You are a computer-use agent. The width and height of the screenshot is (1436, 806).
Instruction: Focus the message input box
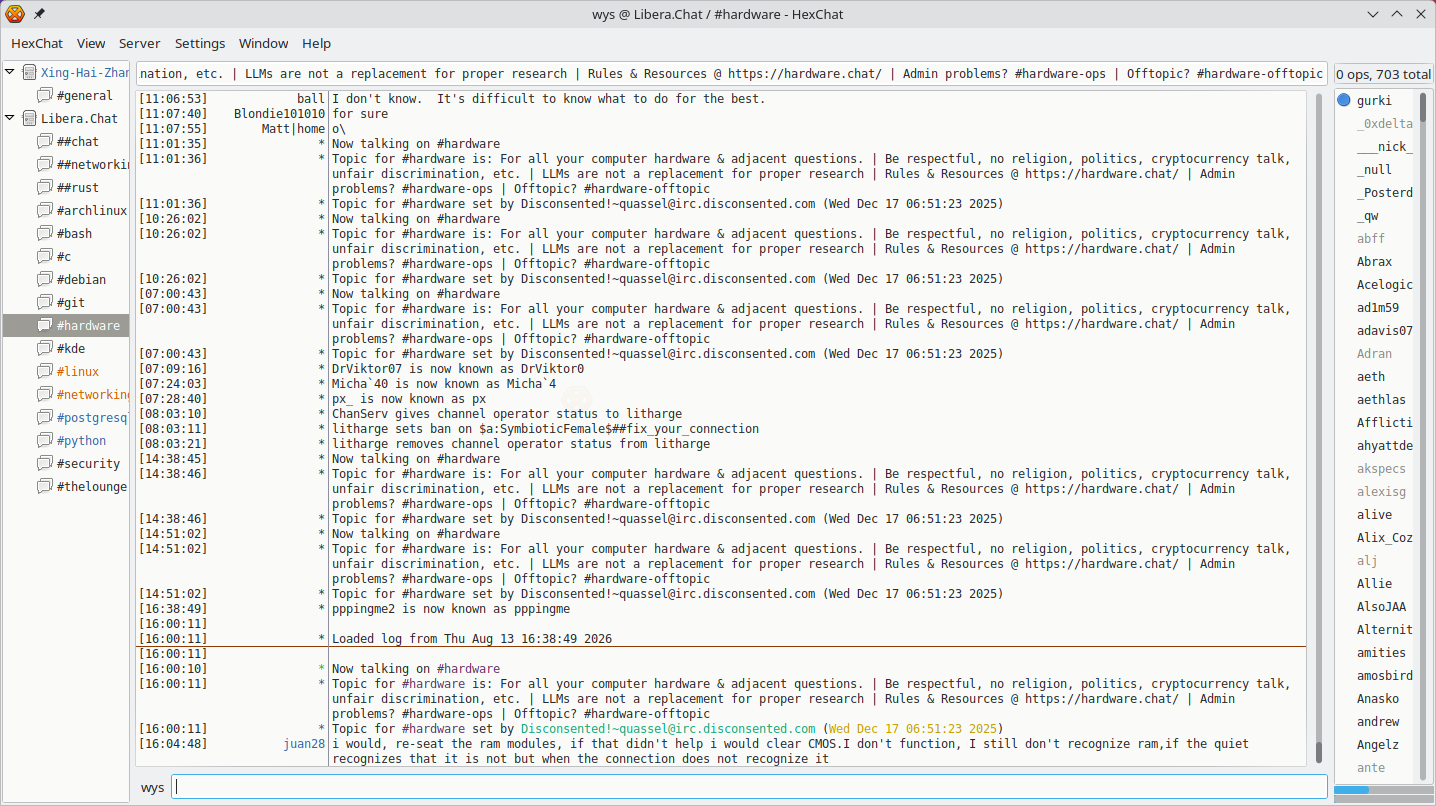tap(750, 787)
